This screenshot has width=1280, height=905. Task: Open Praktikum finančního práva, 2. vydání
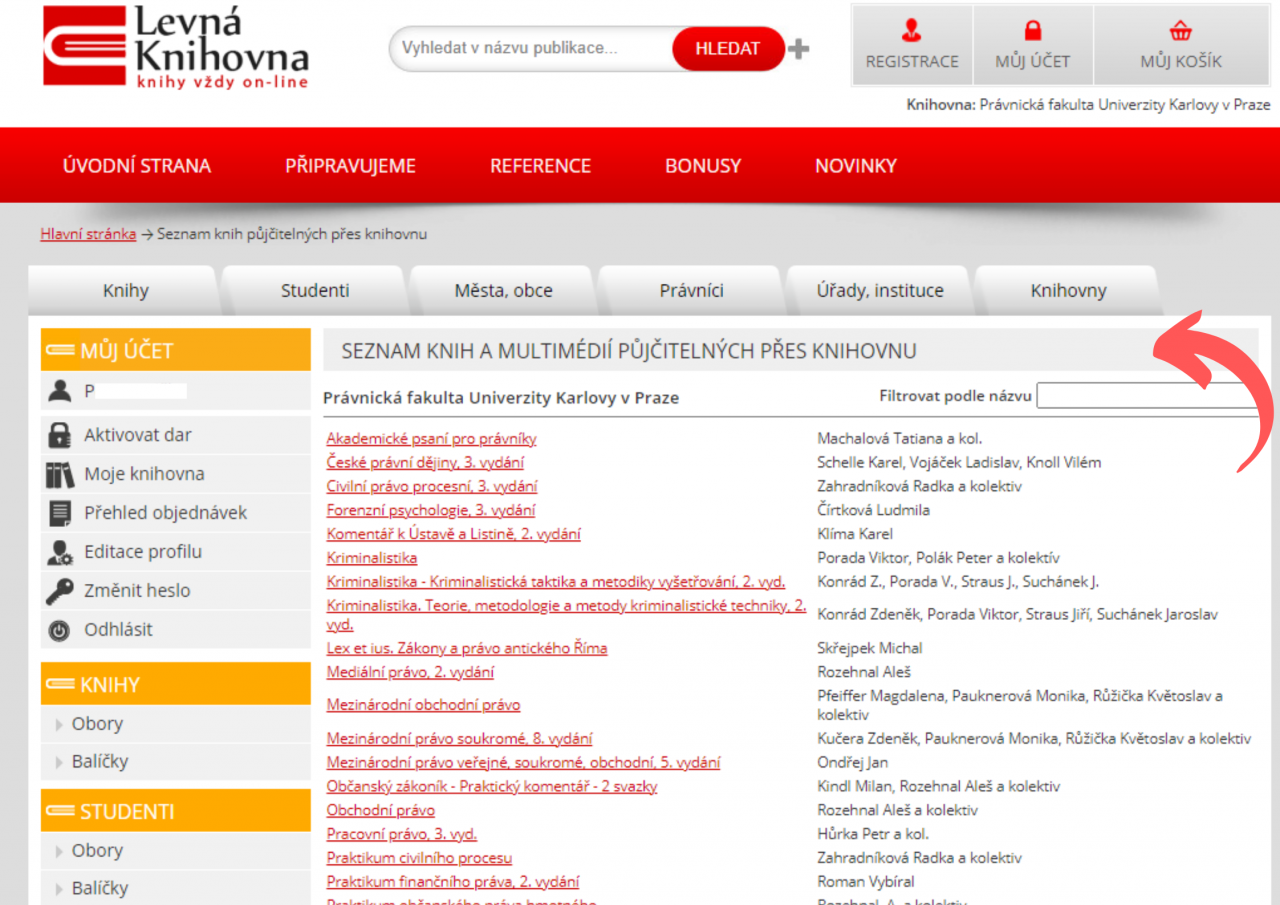[452, 882]
